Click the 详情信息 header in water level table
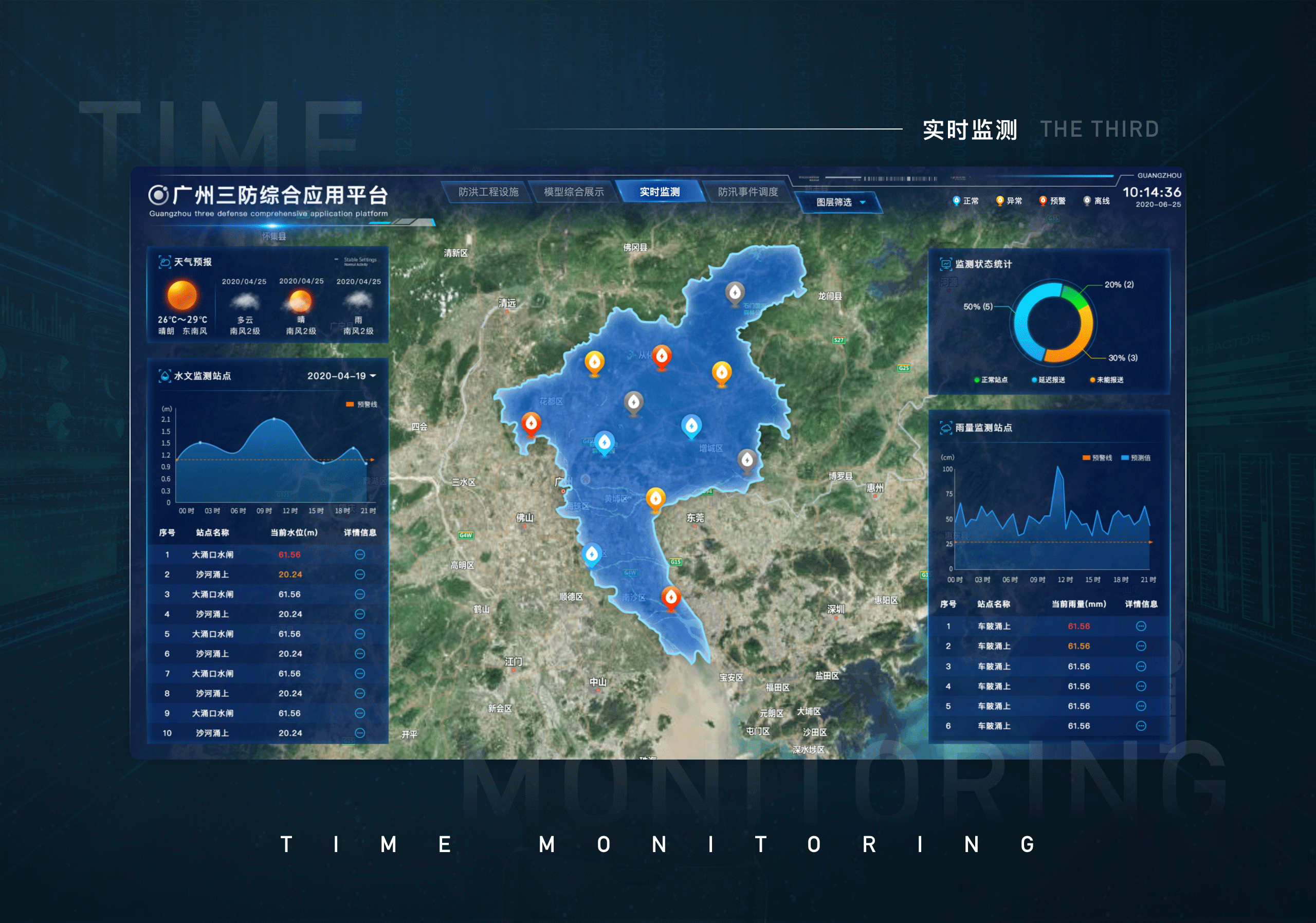The width and height of the screenshot is (1316, 923). coord(360,532)
